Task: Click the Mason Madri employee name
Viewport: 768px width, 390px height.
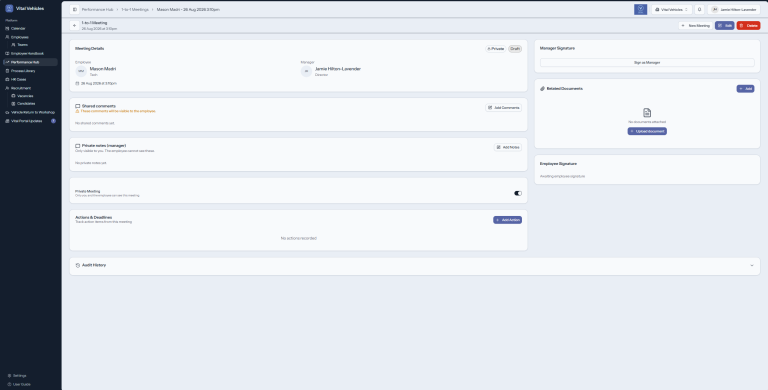Action: [103, 69]
